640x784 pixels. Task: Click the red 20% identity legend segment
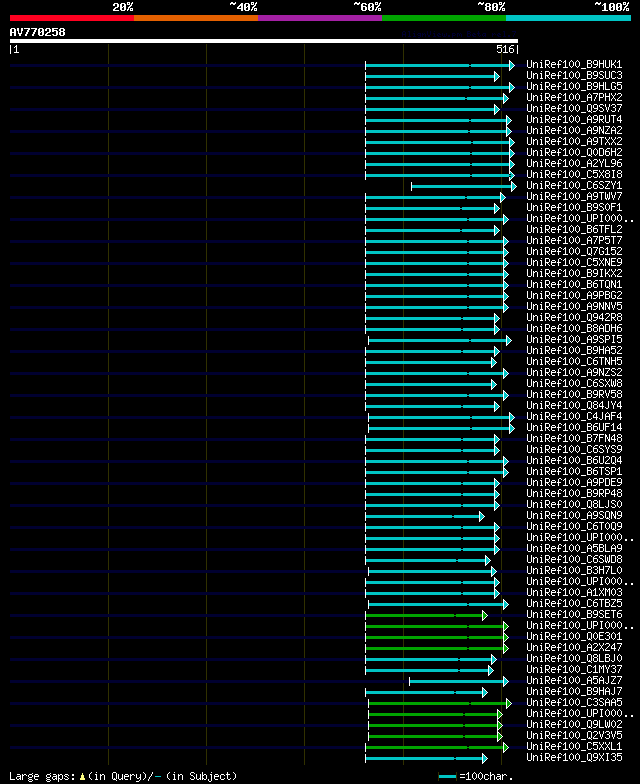point(72,18)
